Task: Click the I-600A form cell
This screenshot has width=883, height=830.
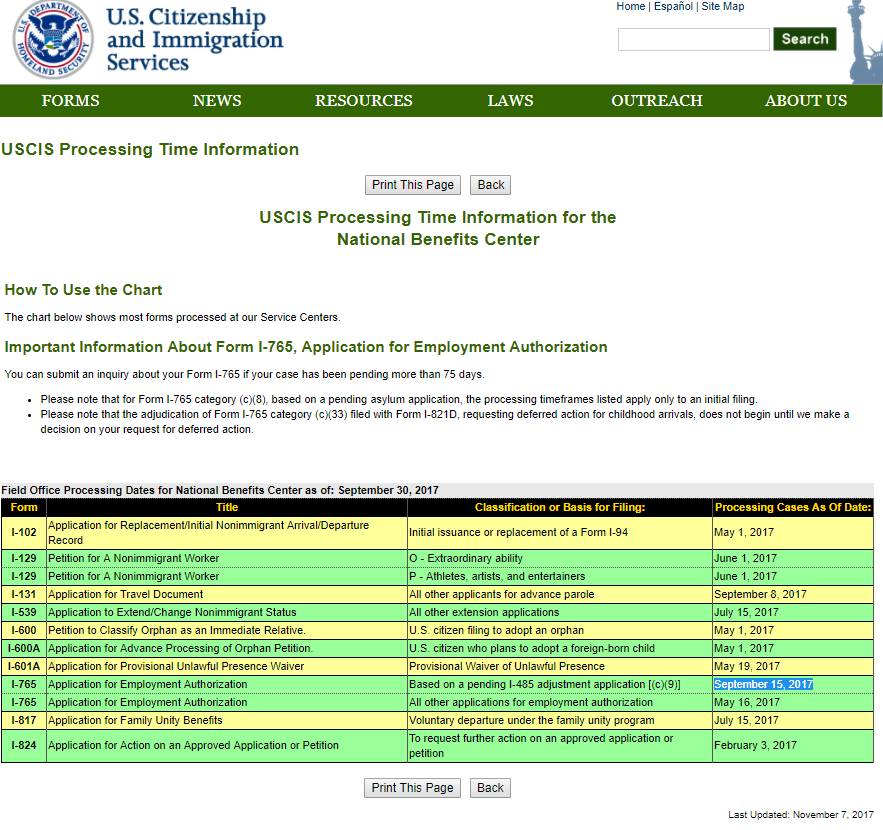Action: click(x=24, y=649)
